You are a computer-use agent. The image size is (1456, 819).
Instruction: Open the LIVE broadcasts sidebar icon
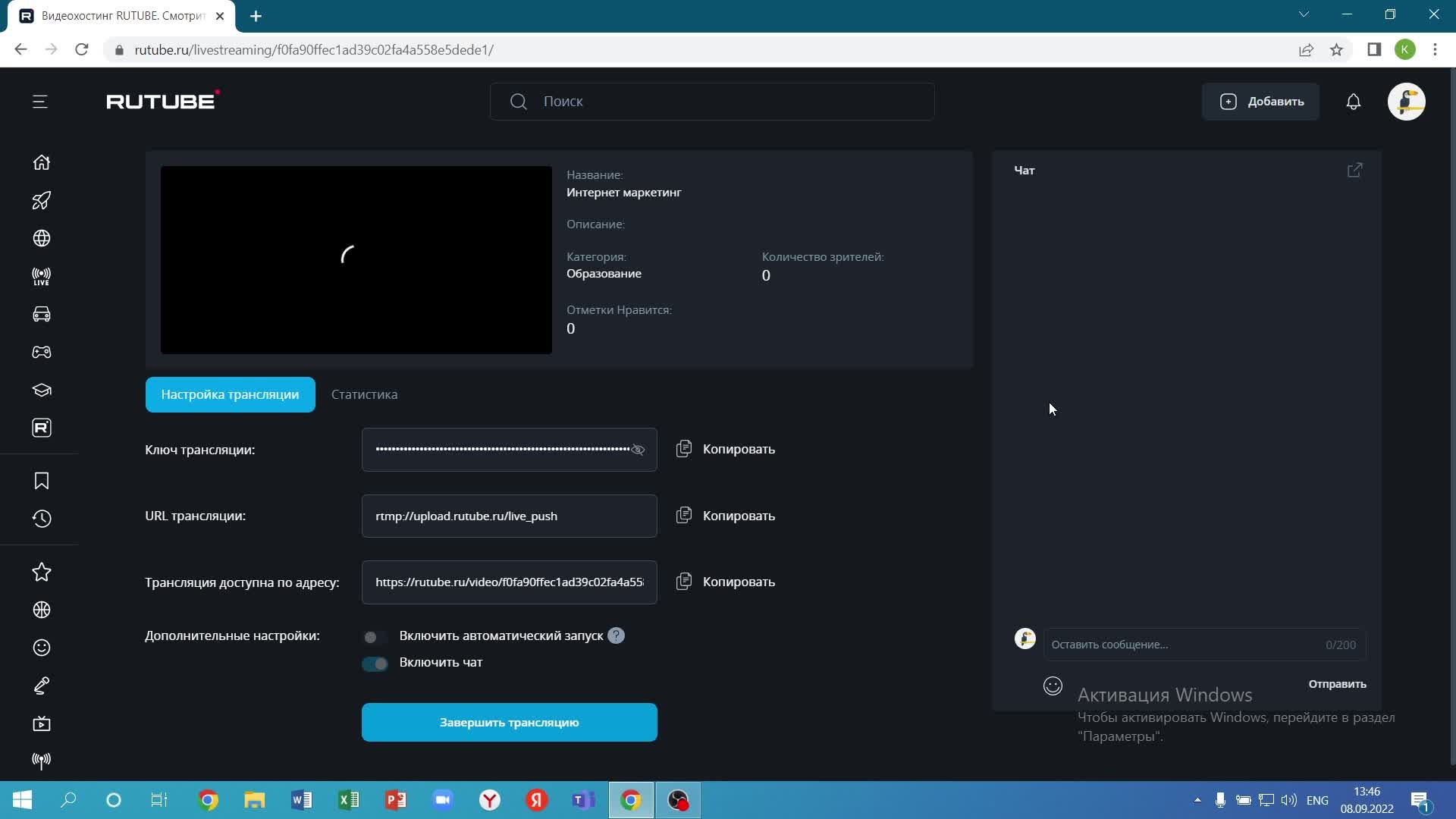click(x=42, y=276)
